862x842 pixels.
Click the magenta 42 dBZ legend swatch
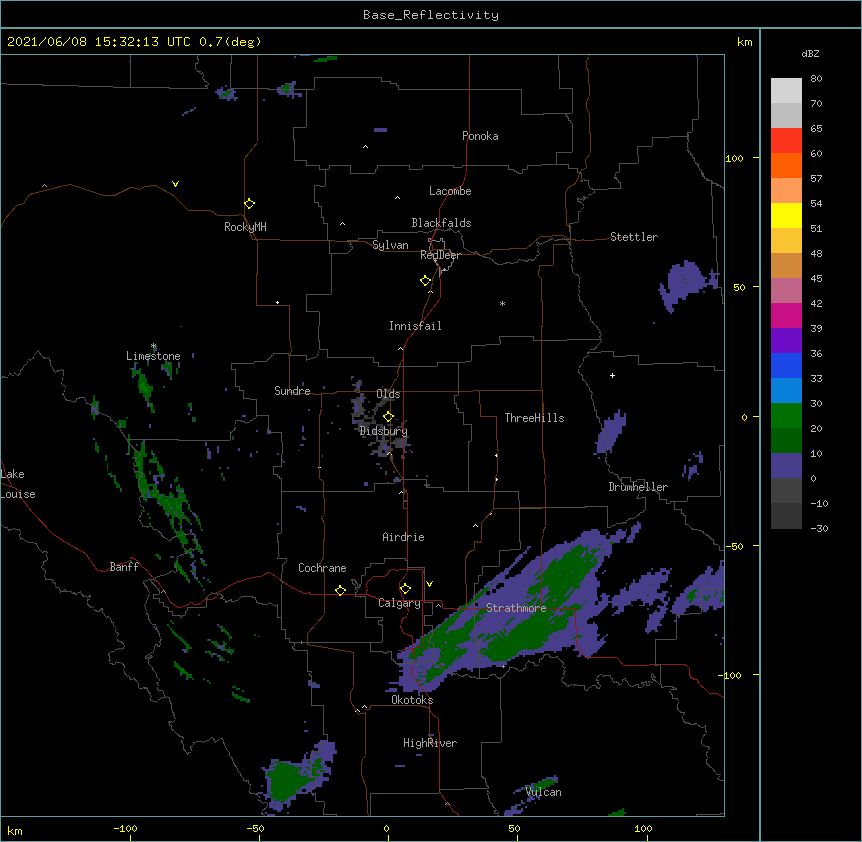point(786,315)
